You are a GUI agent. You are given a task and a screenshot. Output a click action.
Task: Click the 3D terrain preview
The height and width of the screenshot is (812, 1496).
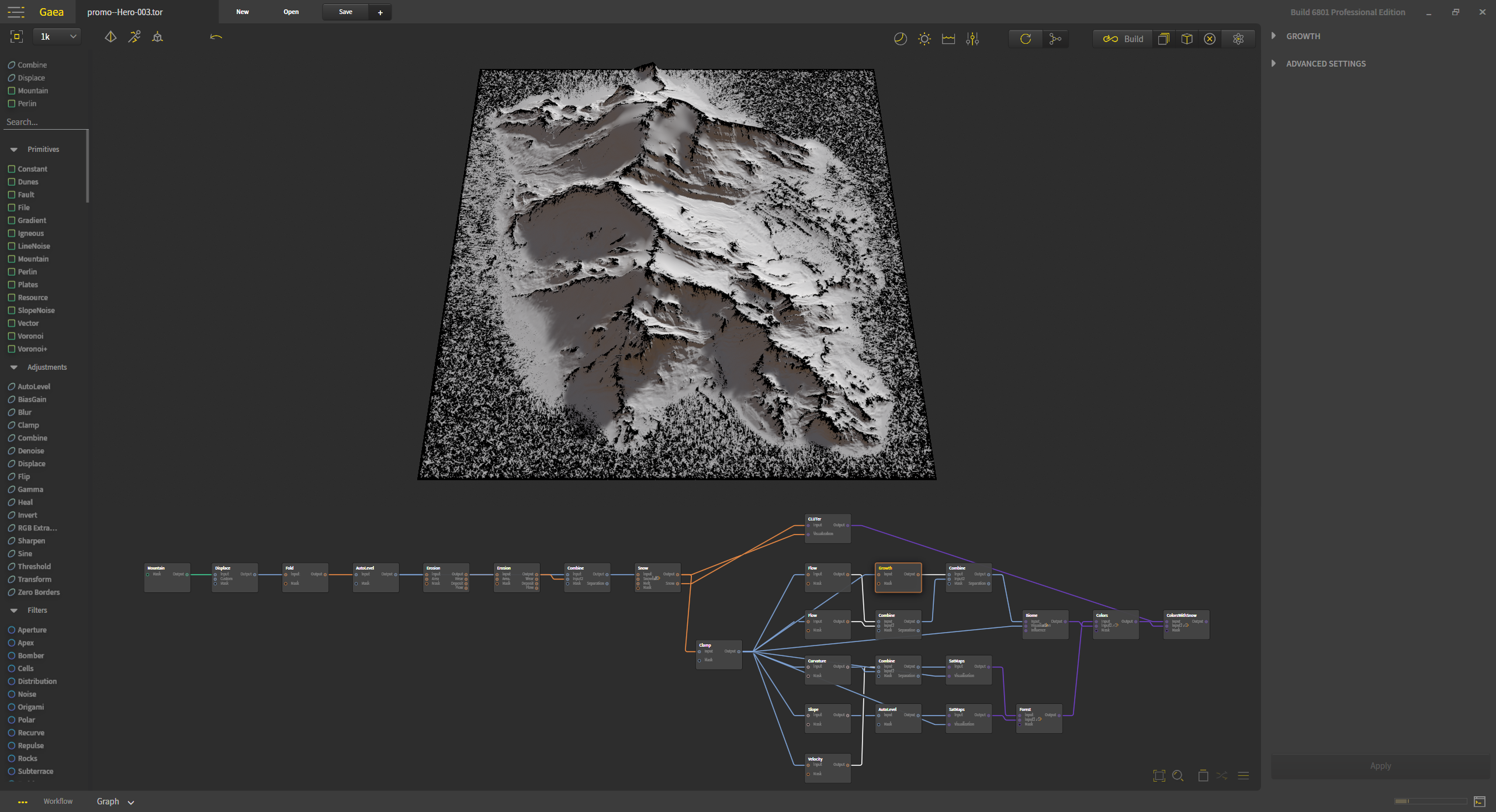[676, 272]
